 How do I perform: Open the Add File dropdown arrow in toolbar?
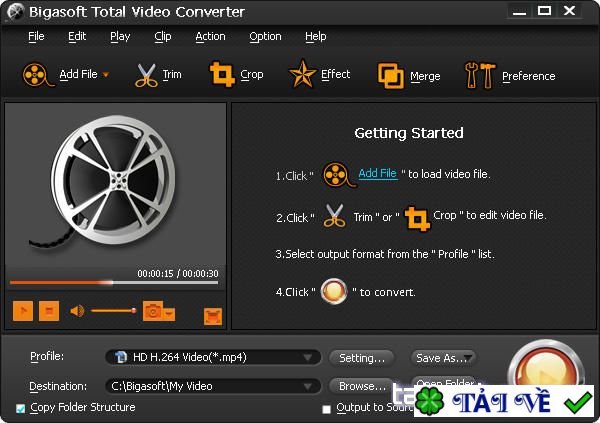(x=106, y=75)
